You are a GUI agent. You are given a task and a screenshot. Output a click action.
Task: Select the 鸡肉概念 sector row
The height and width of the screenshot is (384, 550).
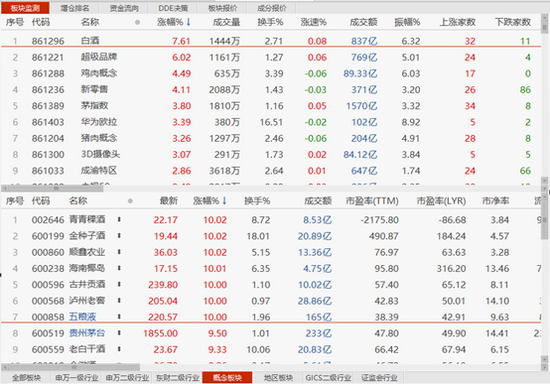pyautogui.click(x=271, y=73)
